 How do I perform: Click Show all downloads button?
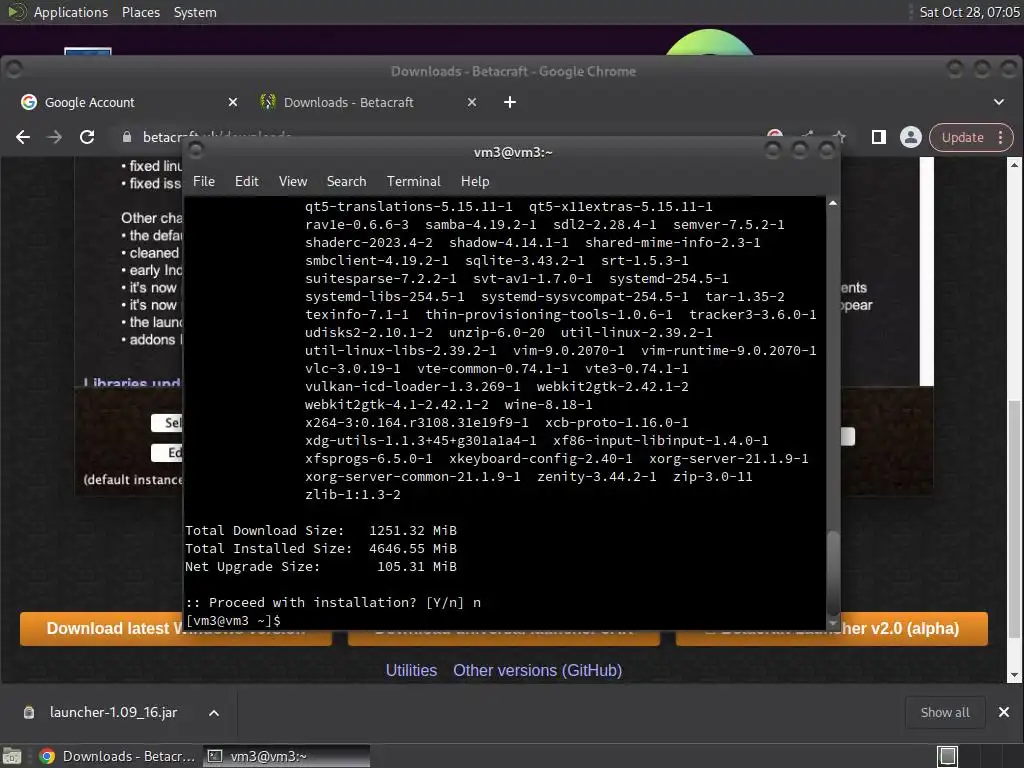pyautogui.click(x=945, y=712)
